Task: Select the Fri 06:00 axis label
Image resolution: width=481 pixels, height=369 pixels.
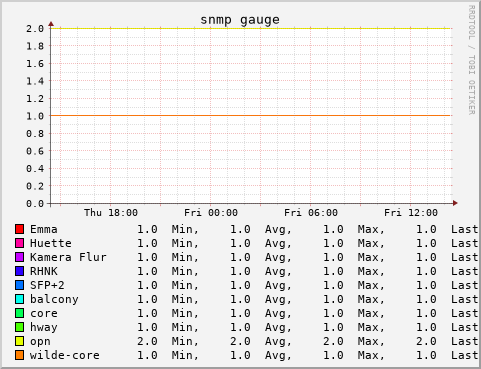Action: click(x=311, y=213)
